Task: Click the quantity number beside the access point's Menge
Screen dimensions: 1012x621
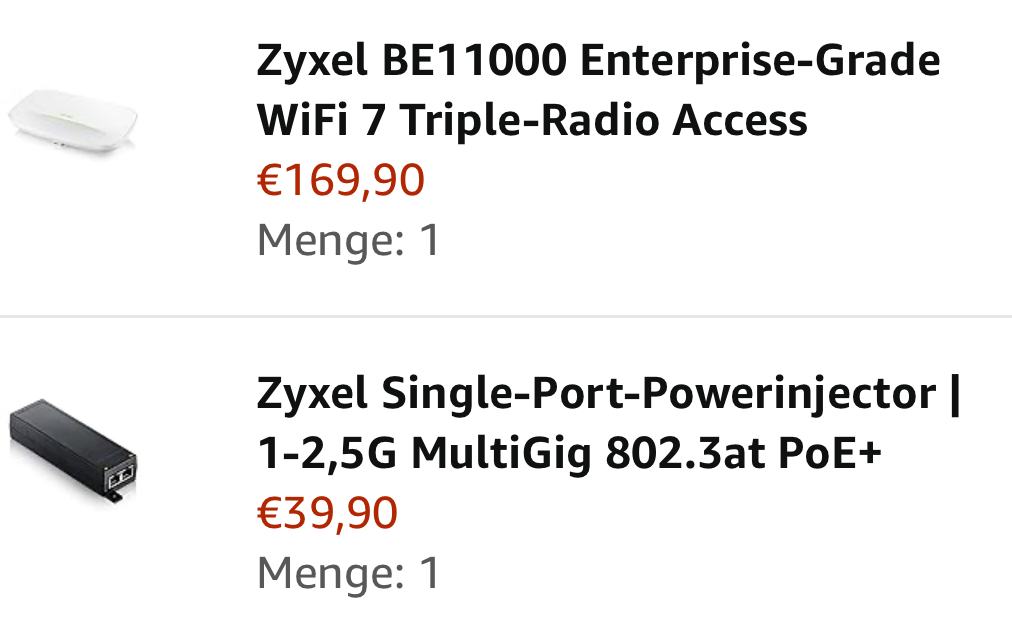Action: pos(429,240)
